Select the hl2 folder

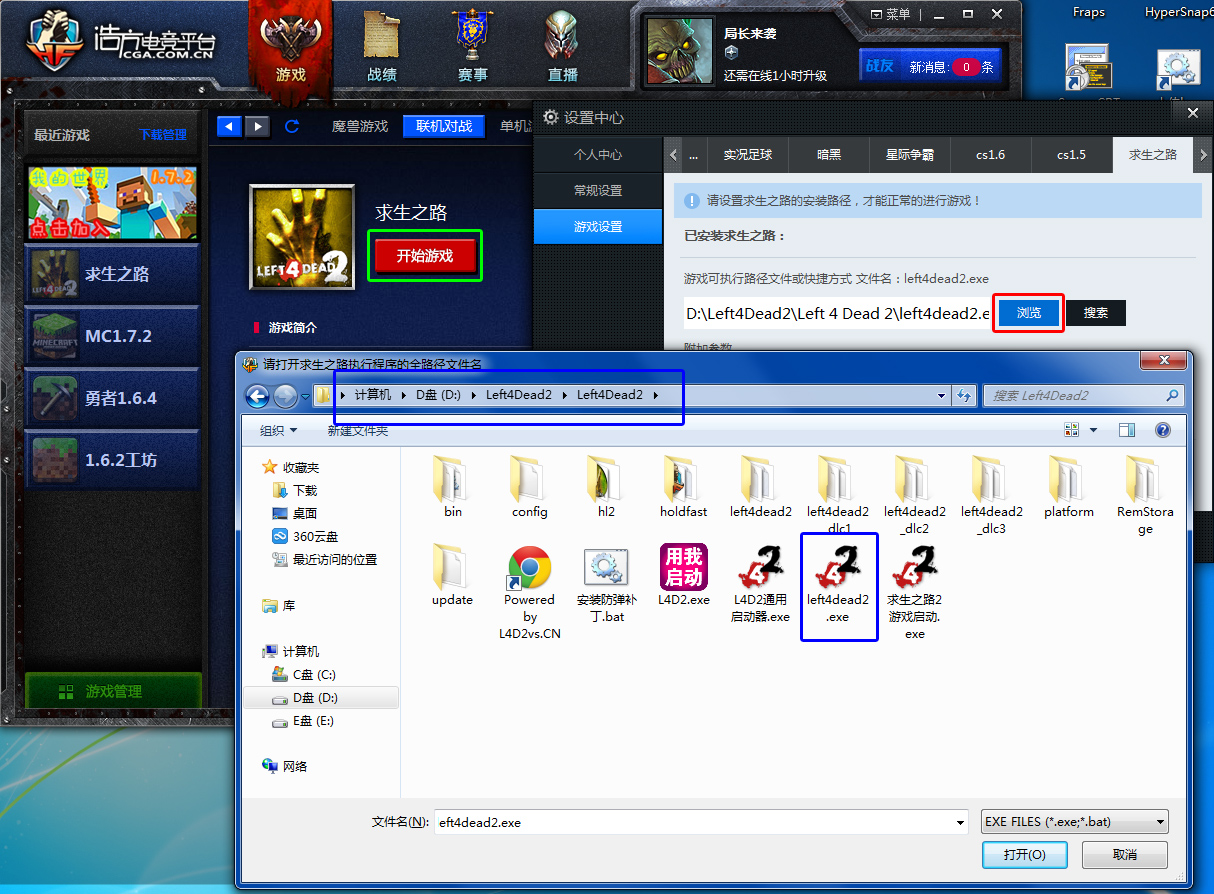607,487
